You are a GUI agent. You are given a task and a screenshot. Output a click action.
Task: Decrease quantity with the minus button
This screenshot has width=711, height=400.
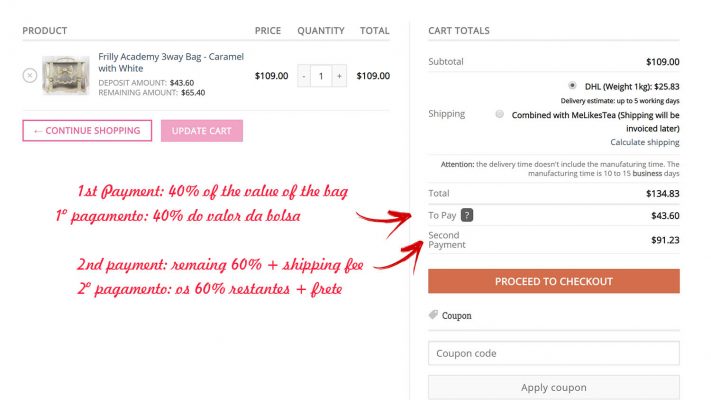[304, 76]
